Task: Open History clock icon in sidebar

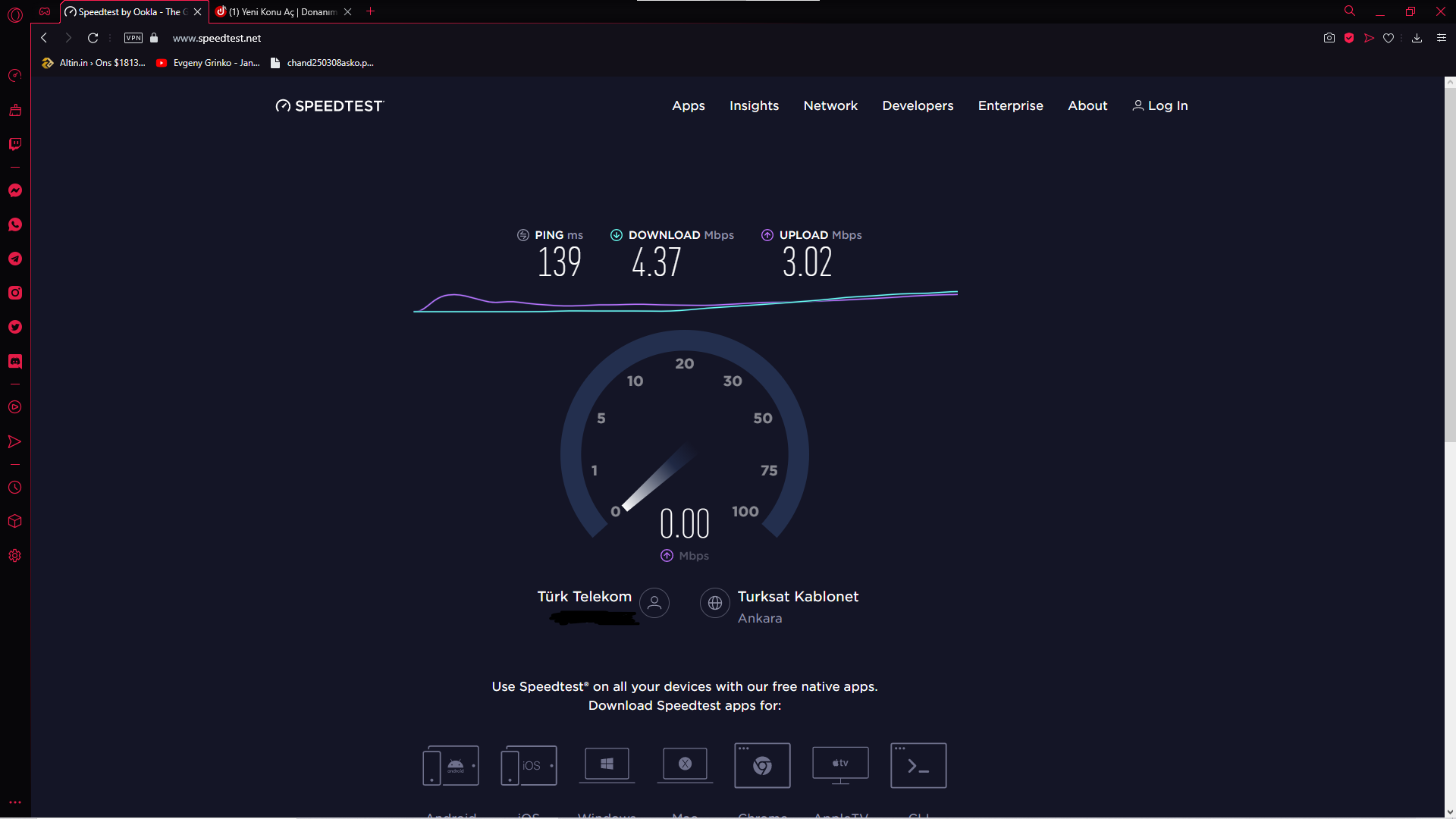Action: point(15,488)
